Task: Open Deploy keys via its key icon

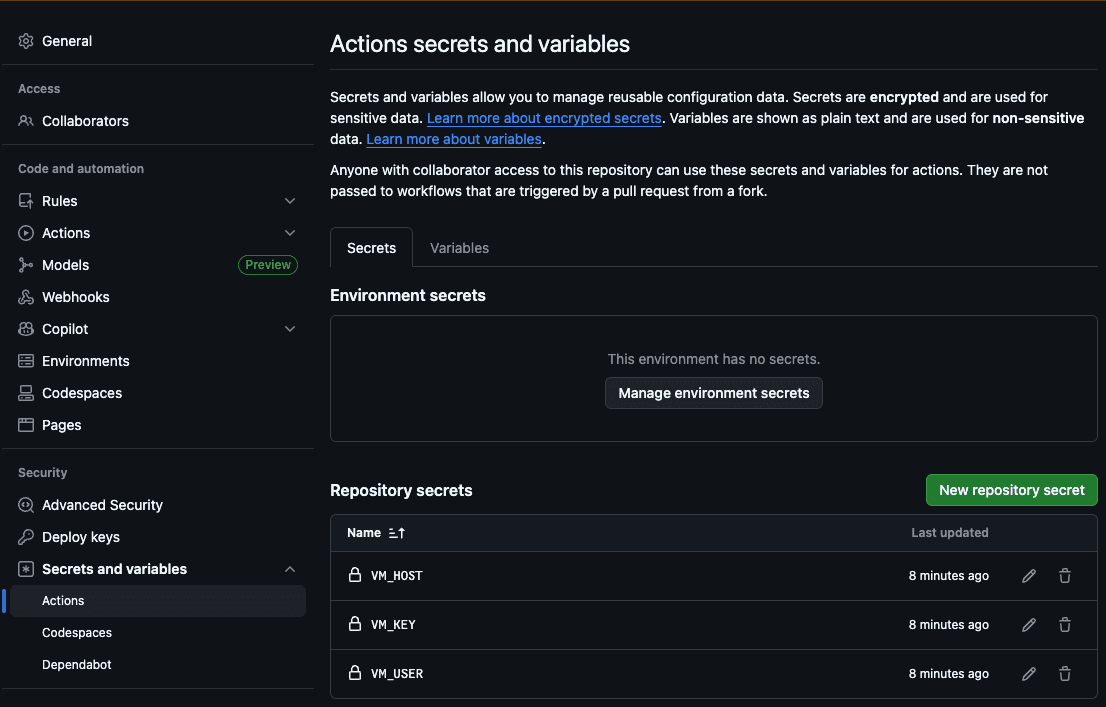Action: (x=25, y=537)
